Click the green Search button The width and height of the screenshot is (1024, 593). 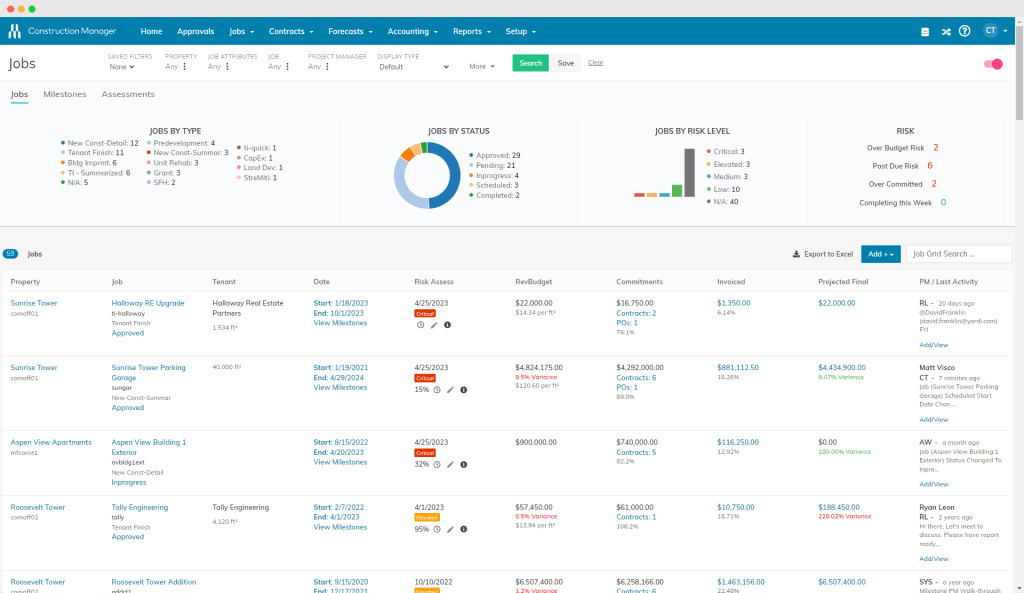coord(530,63)
